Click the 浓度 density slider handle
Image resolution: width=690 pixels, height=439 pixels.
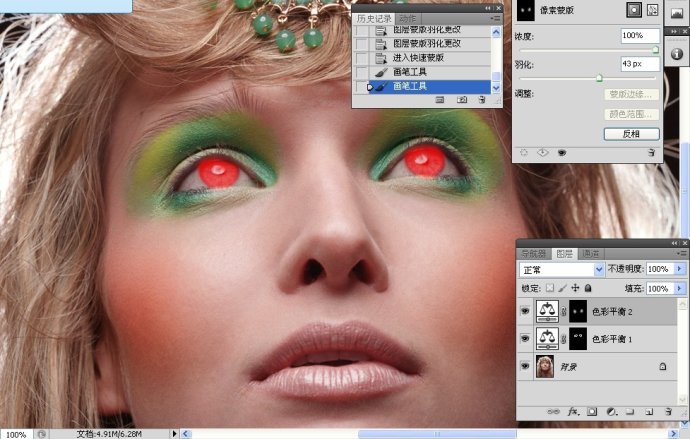655,50
